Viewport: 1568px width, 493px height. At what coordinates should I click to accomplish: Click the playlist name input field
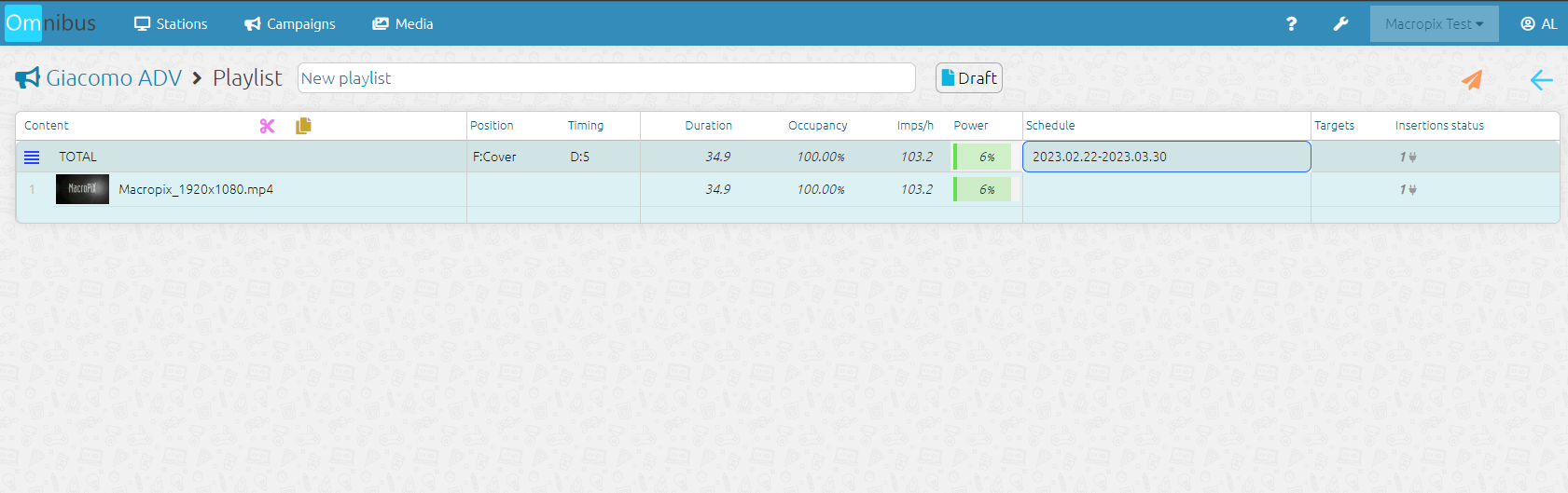pos(606,78)
